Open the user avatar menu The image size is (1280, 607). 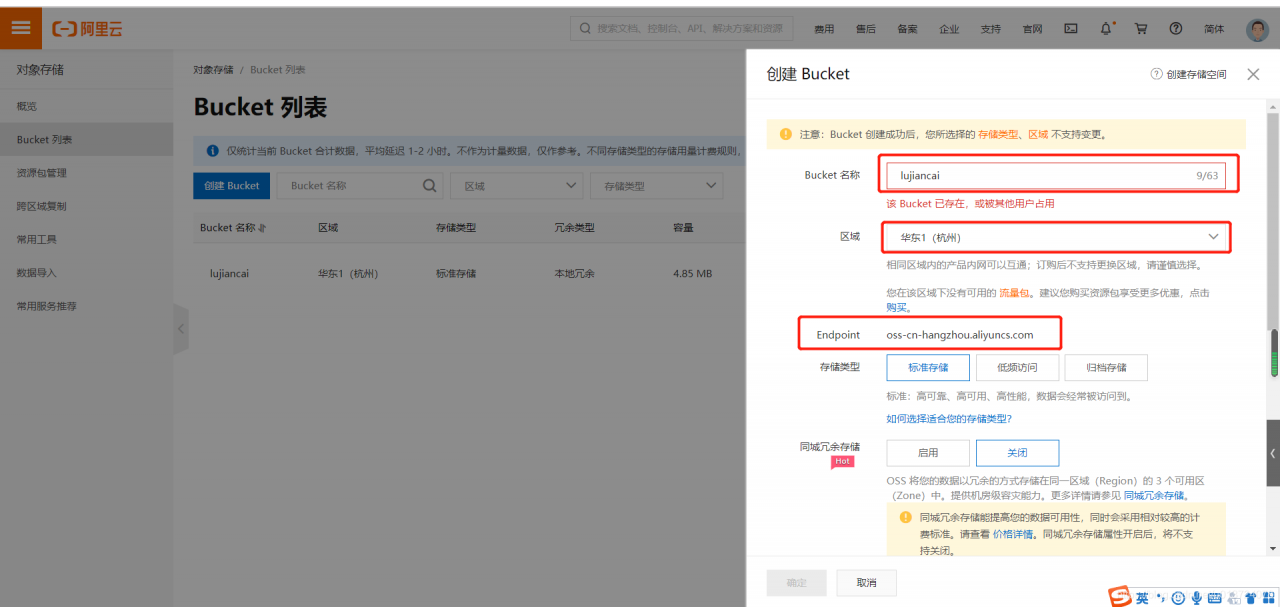click(x=1258, y=29)
